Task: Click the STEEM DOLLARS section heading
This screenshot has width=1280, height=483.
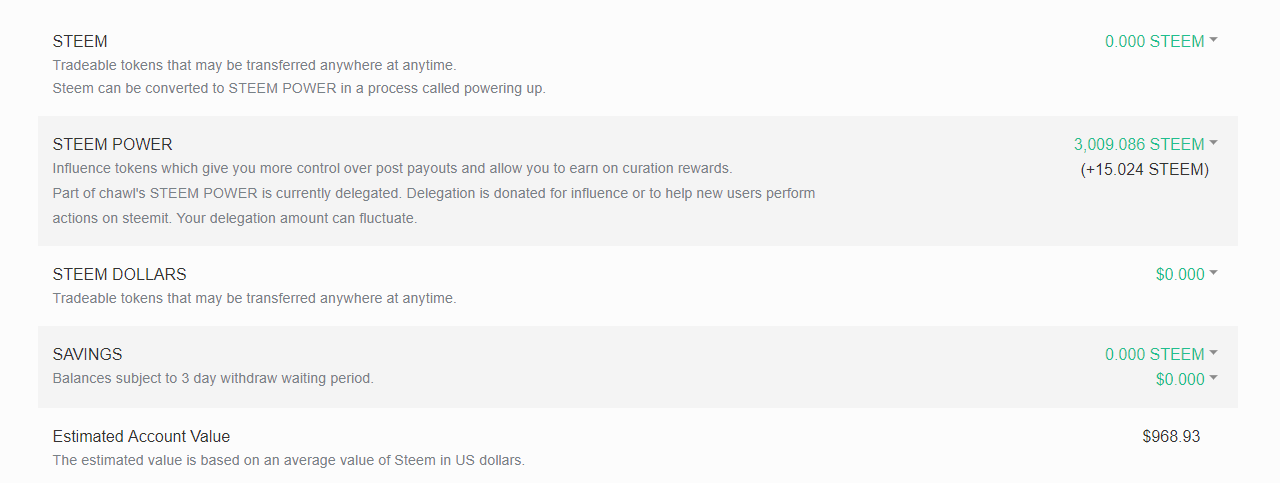Action: (x=119, y=275)
